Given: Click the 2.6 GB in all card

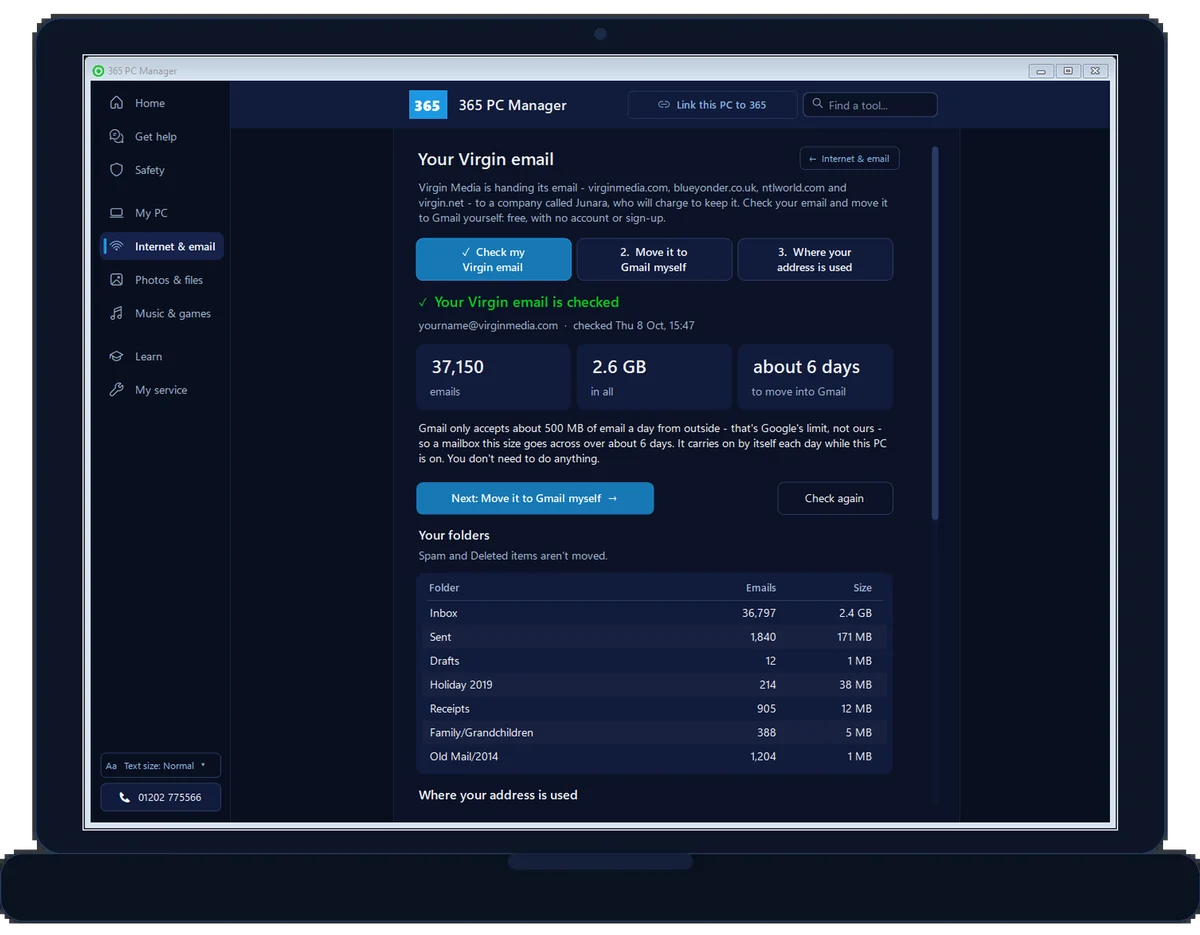Looking at the screenshot, I should (x=655, y=377).
